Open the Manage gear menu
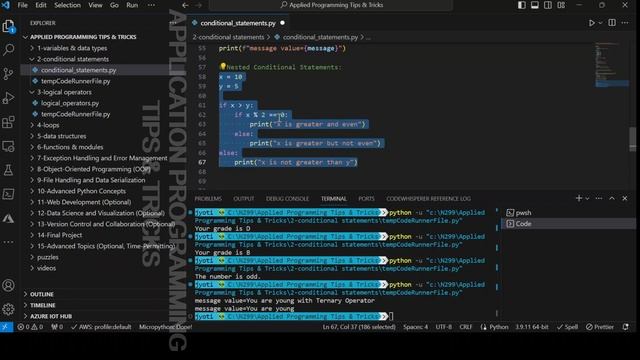 [8, 309]
